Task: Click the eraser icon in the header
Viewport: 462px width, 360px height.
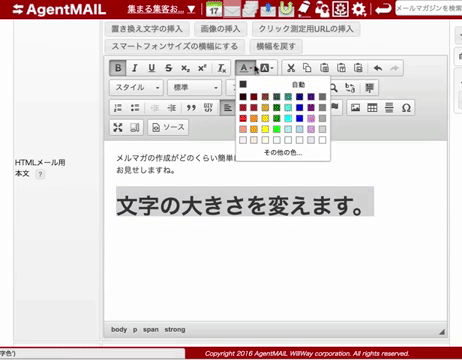Action: point(304,9)
